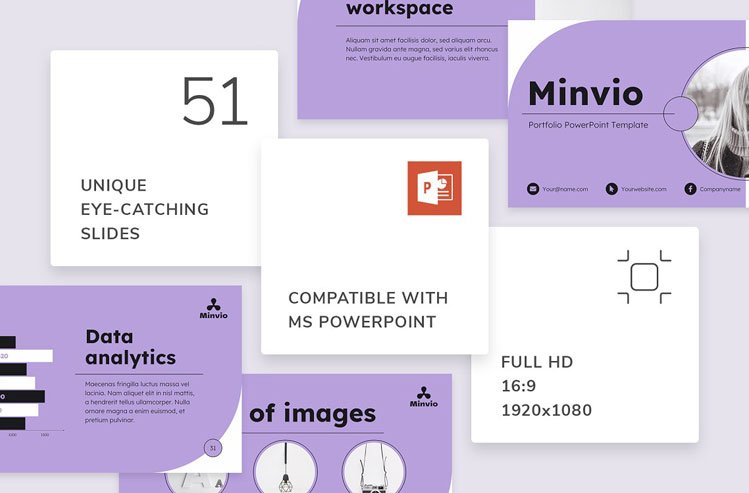Viewport: 749px width, 493px height.
Task: Click the cursor icon beside Yourwebsite.com
Action: [x=611, y=189]
